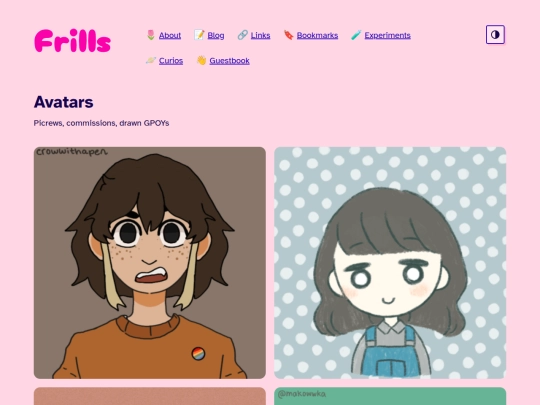Viewport: 540px width, 405px height.
Task: Open the Links navigation item
Action: pos(260,35)
